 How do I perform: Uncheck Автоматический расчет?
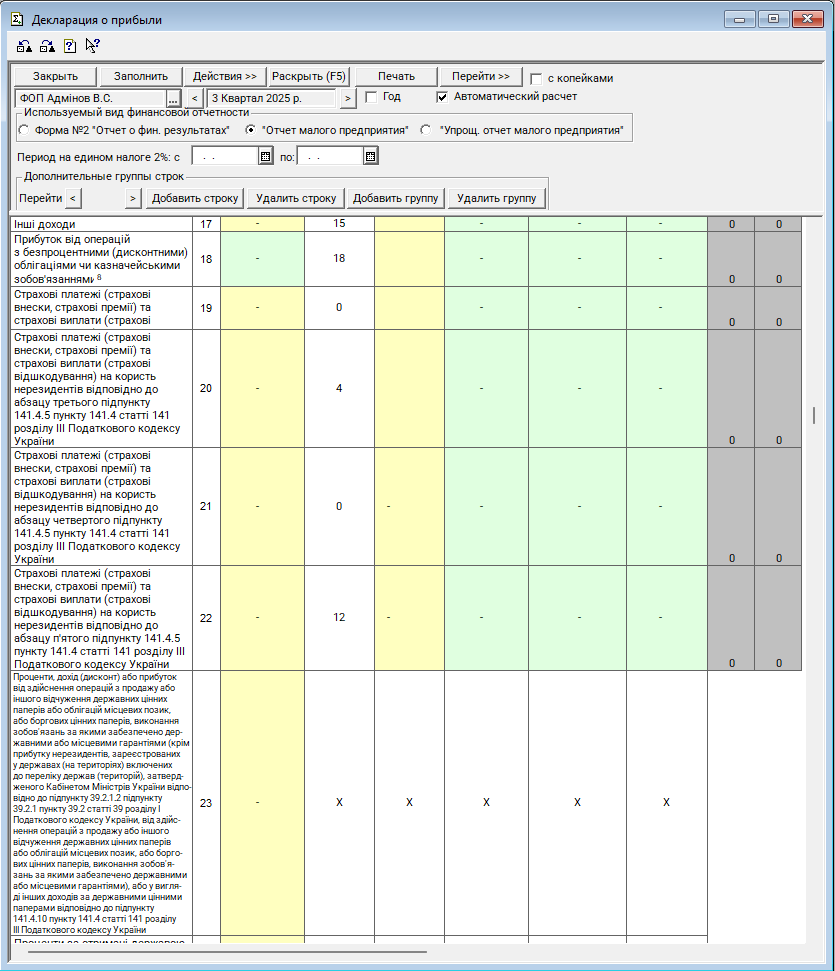coord(442,97)
